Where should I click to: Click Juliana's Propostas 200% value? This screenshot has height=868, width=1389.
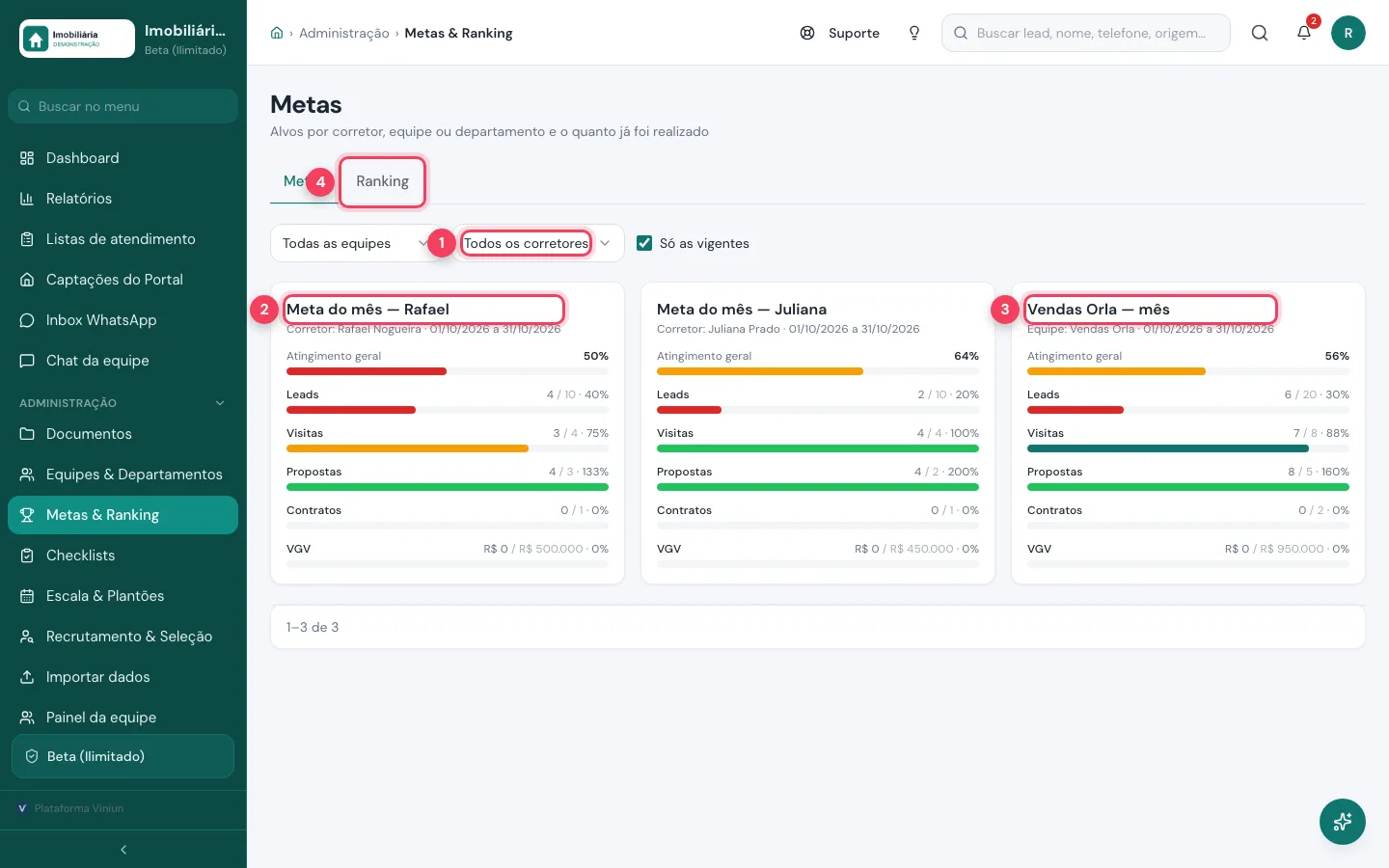(965, 472)
